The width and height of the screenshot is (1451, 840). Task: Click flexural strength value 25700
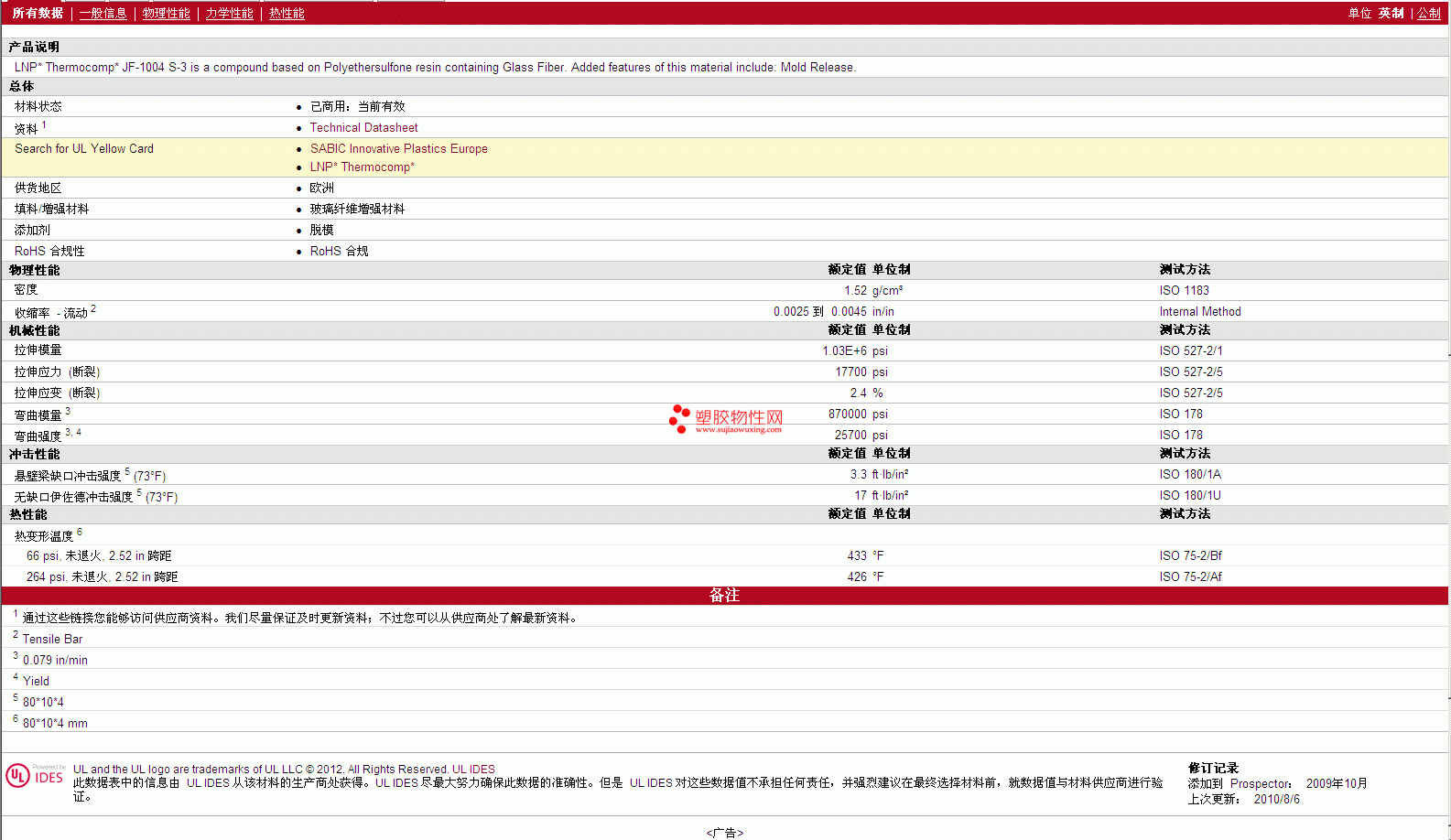[850, 435]
